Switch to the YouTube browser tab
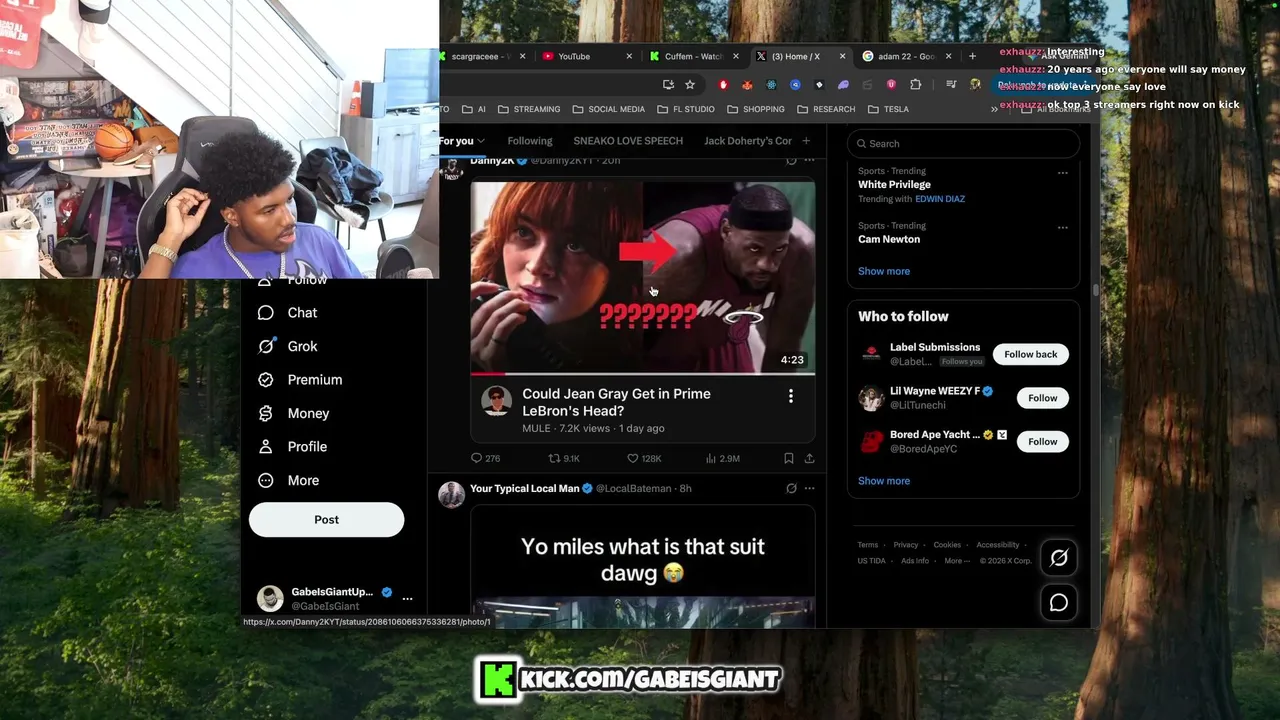Screen dimensions: 1280x720 (x=588, y=56)
